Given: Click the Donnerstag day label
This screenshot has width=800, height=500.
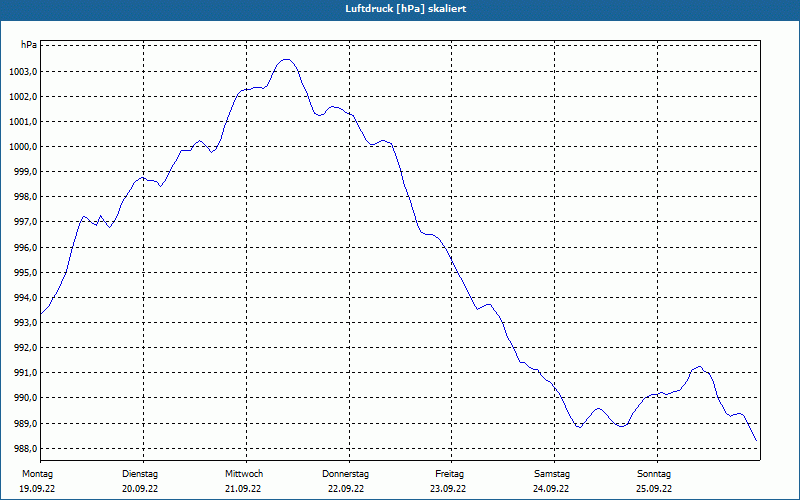Looking at the screenshot, I should 345,474.
